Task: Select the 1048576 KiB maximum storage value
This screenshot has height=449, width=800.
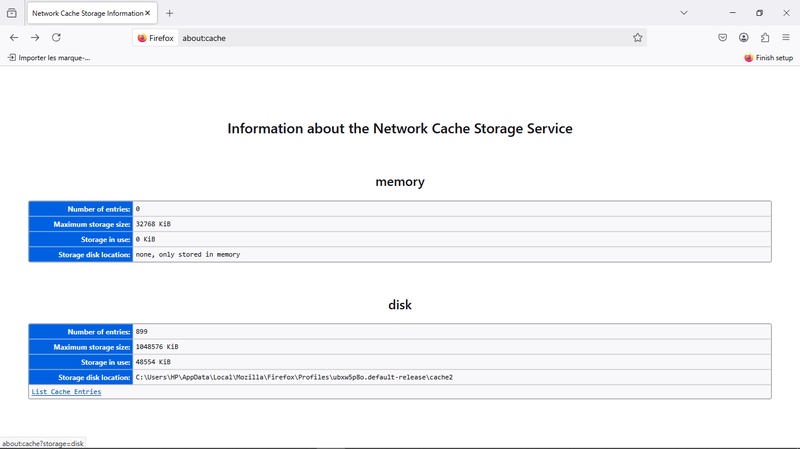Action: point(157,347)
